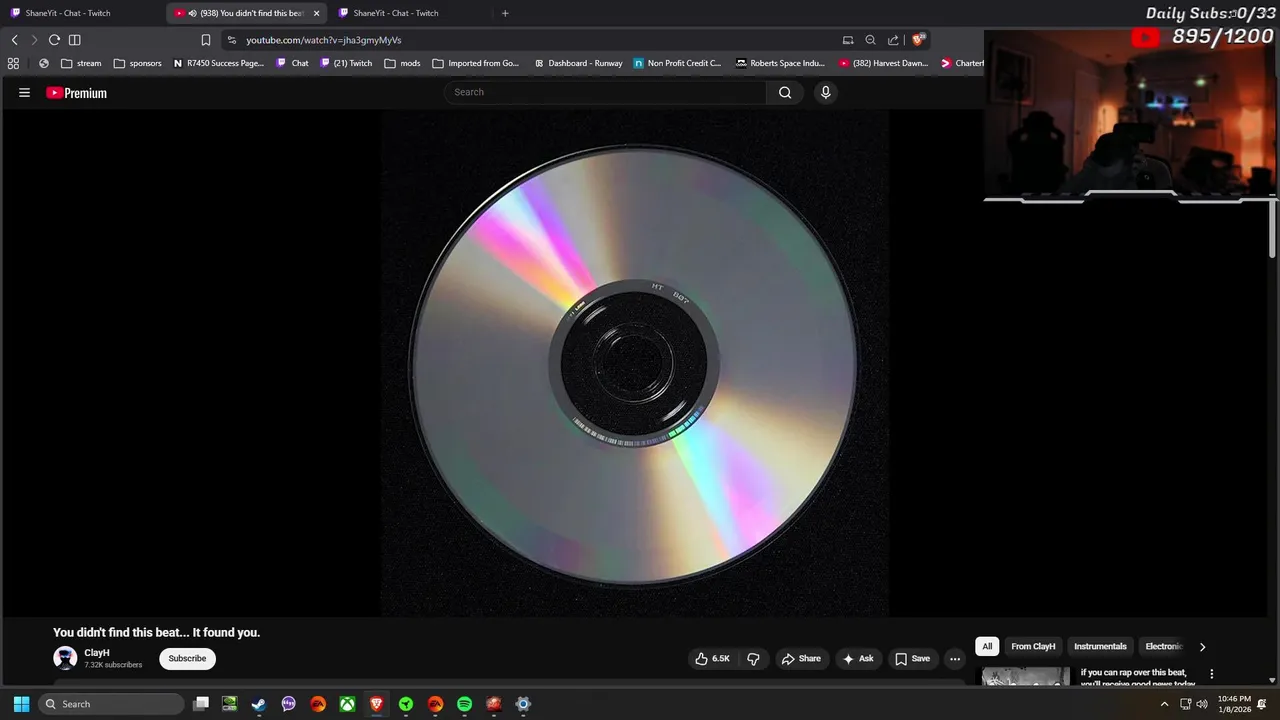Select the All filter chip
1280x720 pixels.
[987, 646]
